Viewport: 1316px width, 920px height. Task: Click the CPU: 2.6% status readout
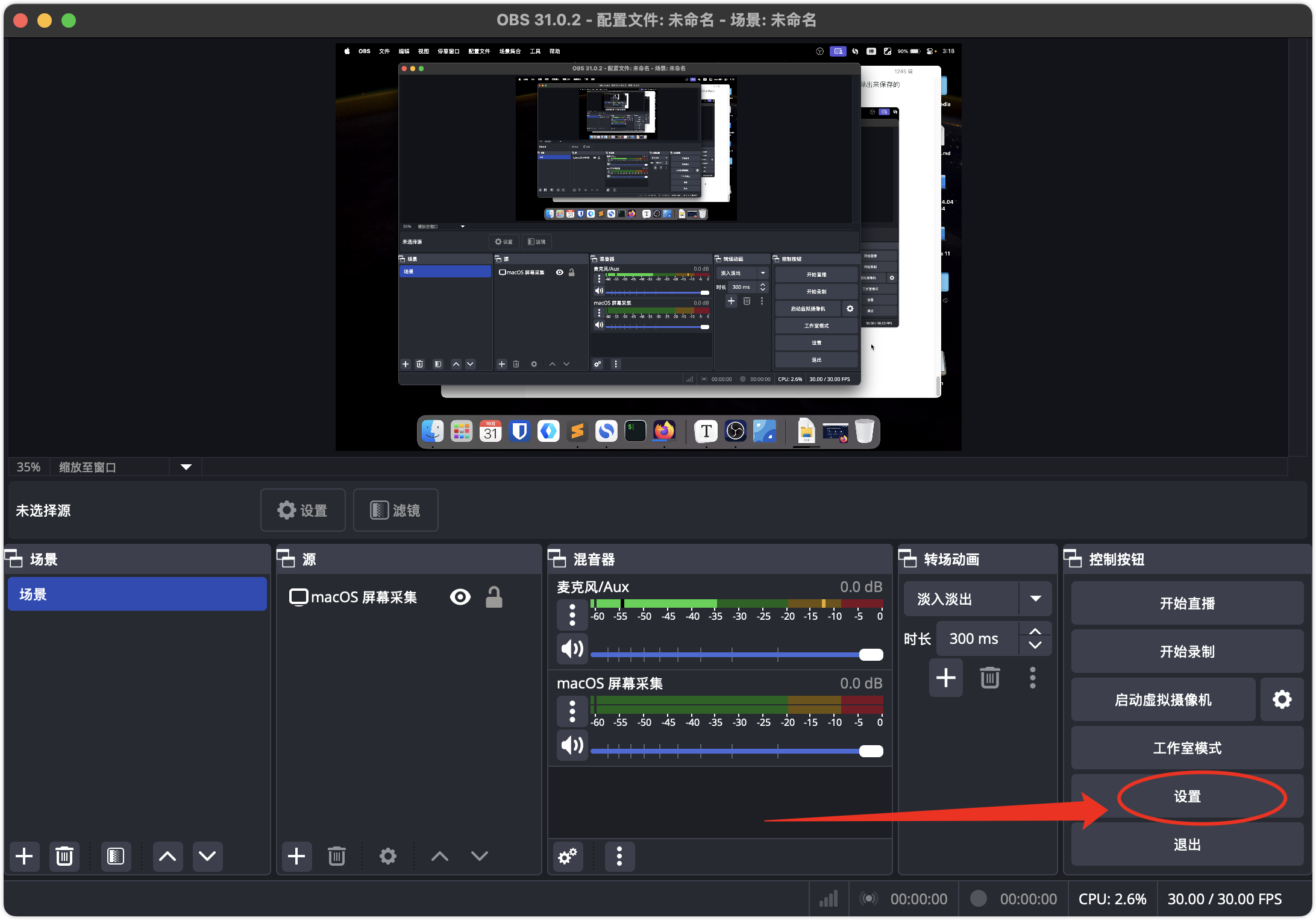[1112, 899]
